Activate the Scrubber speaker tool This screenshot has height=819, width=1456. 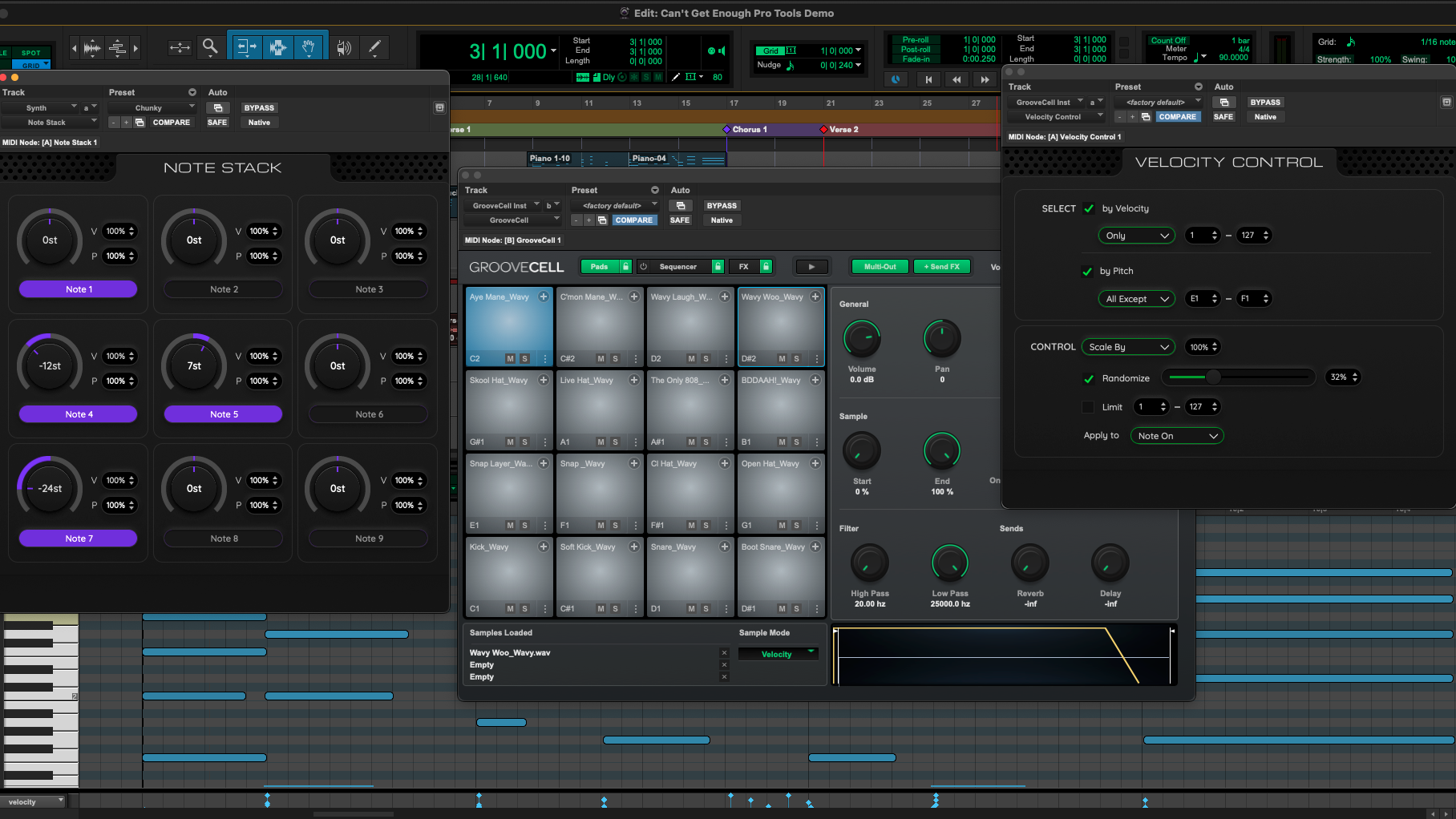coord(344,48)
